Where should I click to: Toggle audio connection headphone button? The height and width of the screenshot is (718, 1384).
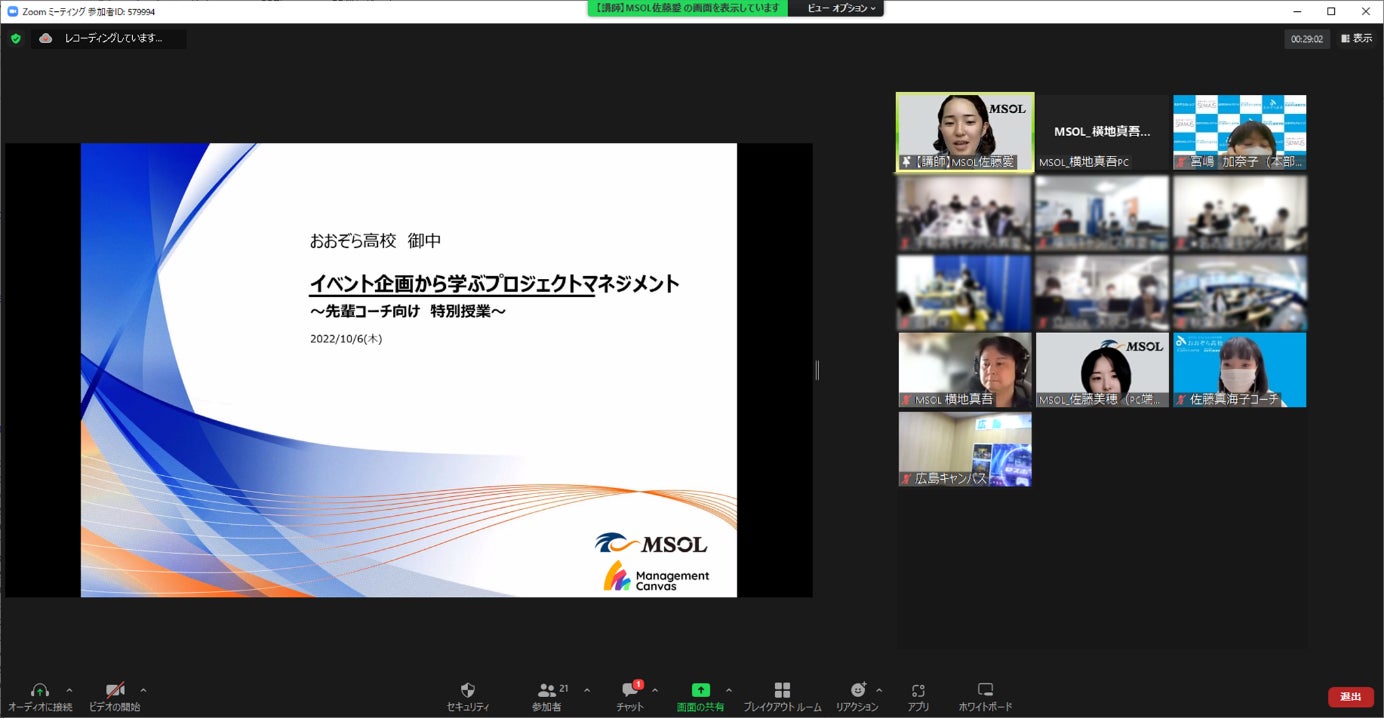(40, 690)
